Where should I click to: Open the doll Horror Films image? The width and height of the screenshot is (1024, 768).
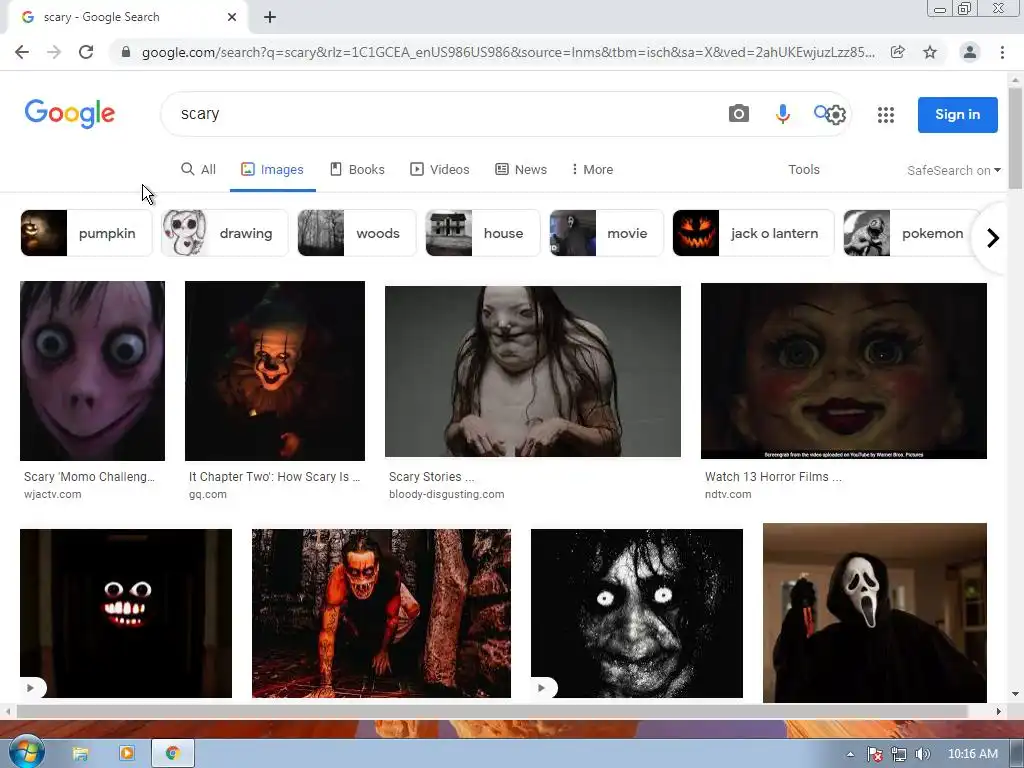(x=844, y=371)
